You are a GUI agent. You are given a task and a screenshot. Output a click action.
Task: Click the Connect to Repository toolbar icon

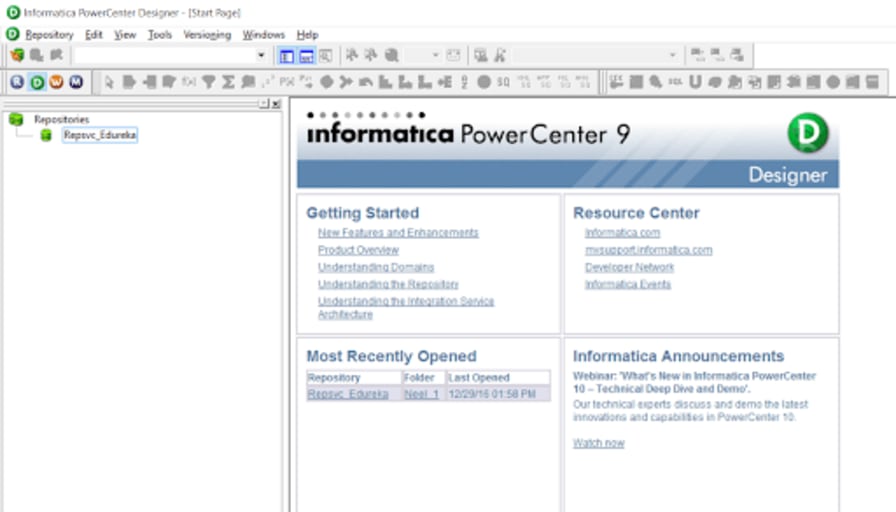click(18, 55)
